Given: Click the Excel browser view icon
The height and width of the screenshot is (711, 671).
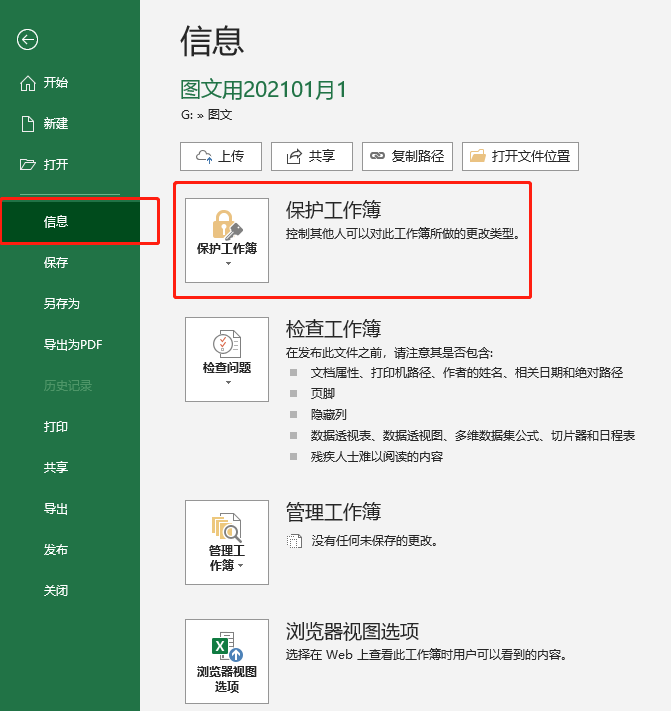Looking at the screenshot, I should tap(227, 647).
